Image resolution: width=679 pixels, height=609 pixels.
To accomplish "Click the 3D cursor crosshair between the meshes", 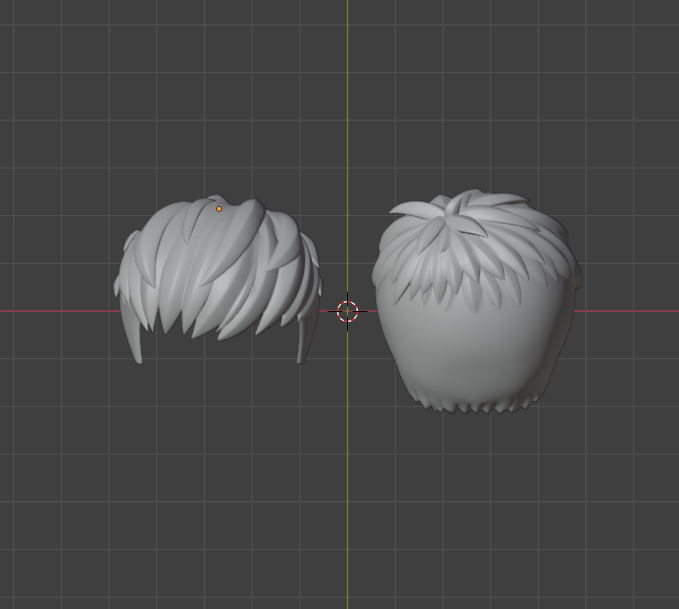I will pyautogui.click(x=347, y=311).
